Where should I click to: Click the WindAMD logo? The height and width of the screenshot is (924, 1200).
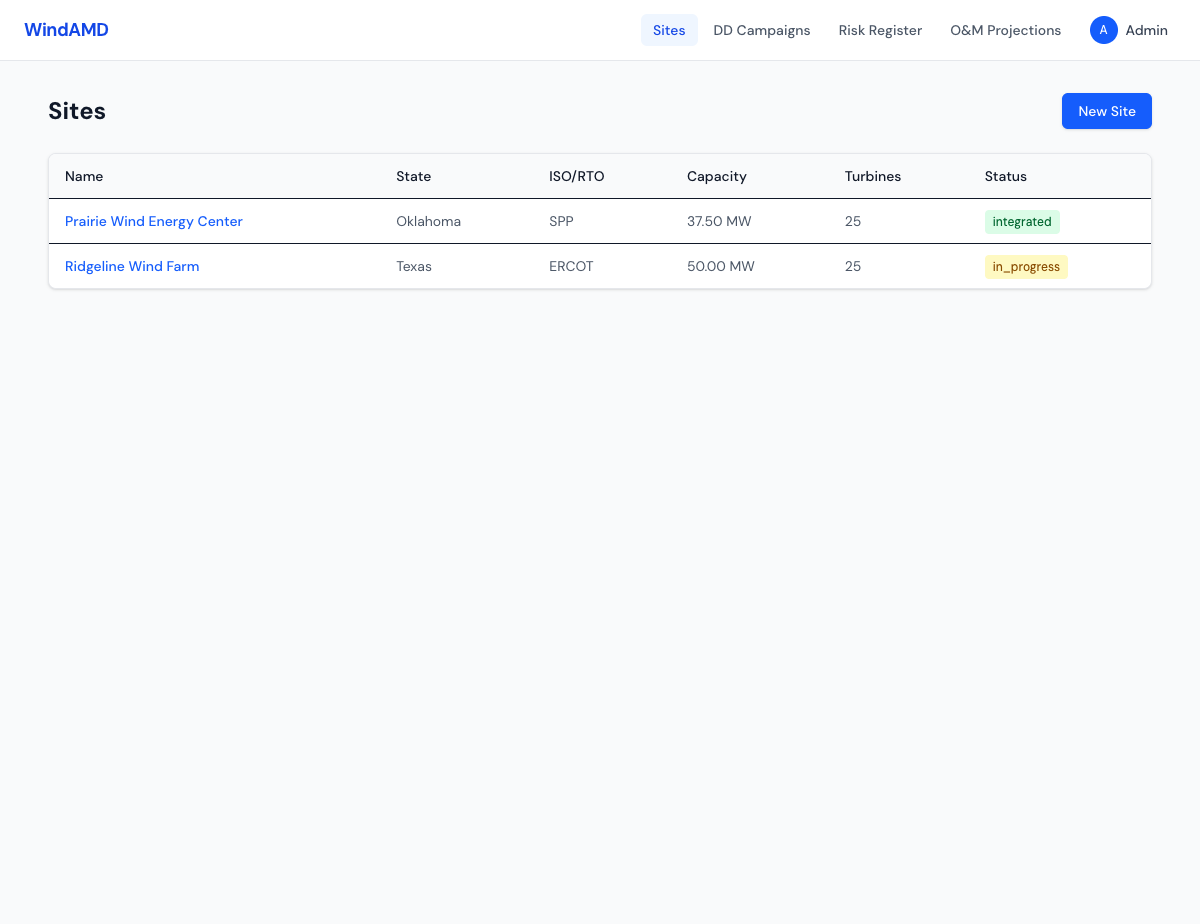pyautogui.click(x=66, y=29)
